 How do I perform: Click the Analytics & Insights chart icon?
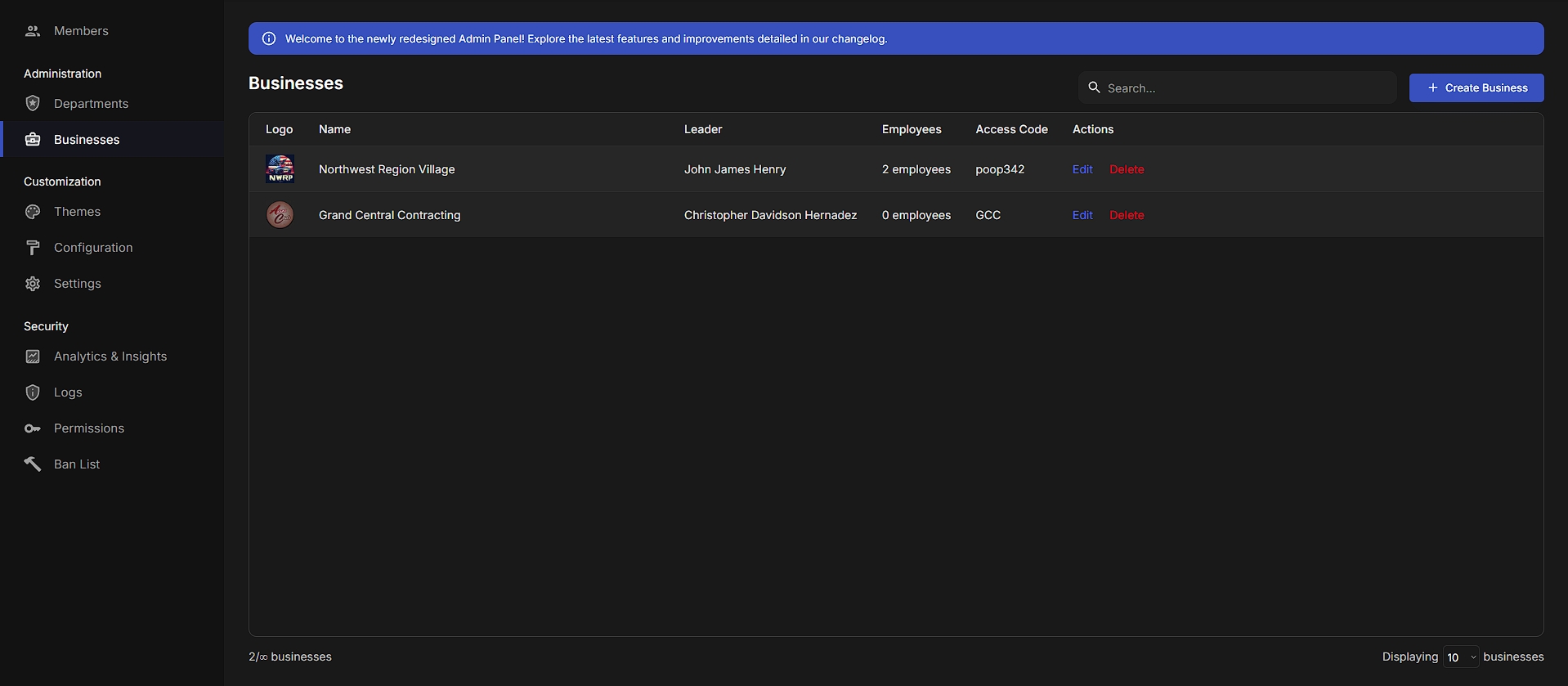[x=33, y=356]
